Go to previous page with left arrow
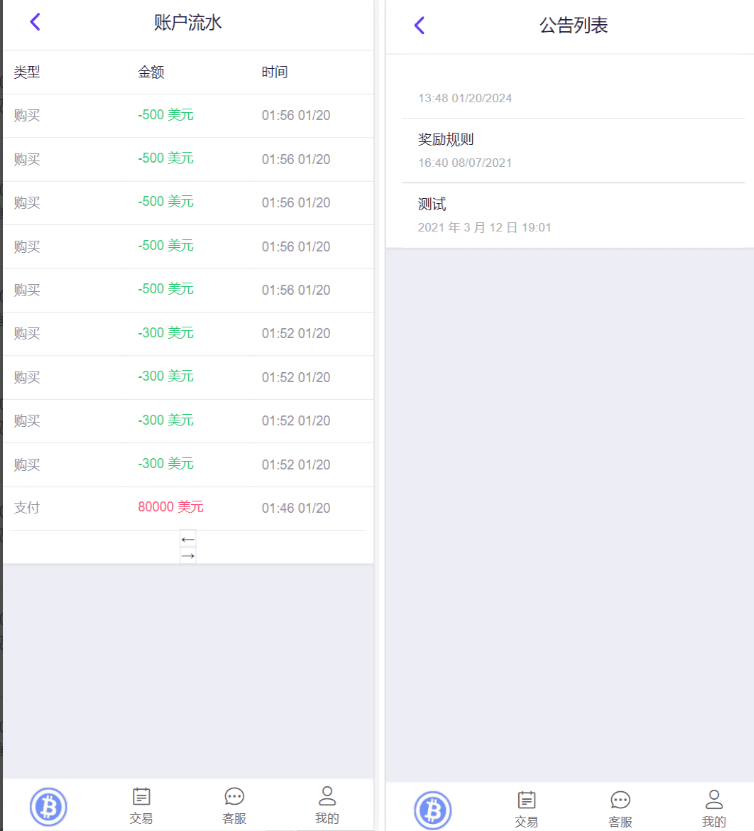The image size is (754, 831). pyautogui.click(x=188, y=539)
